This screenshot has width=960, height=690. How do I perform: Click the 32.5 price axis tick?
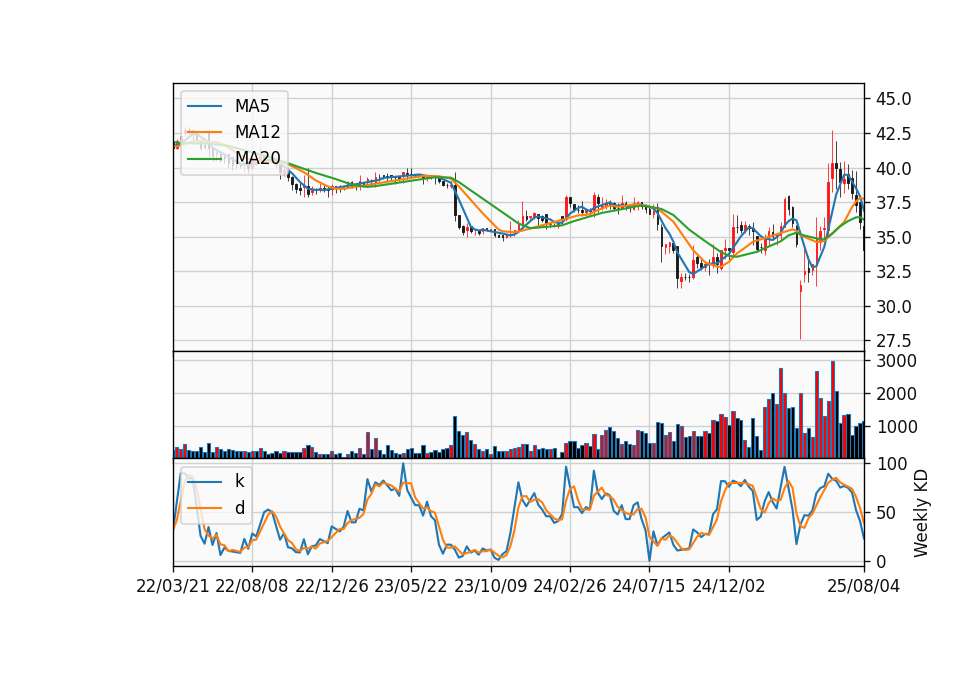point(893,272)
